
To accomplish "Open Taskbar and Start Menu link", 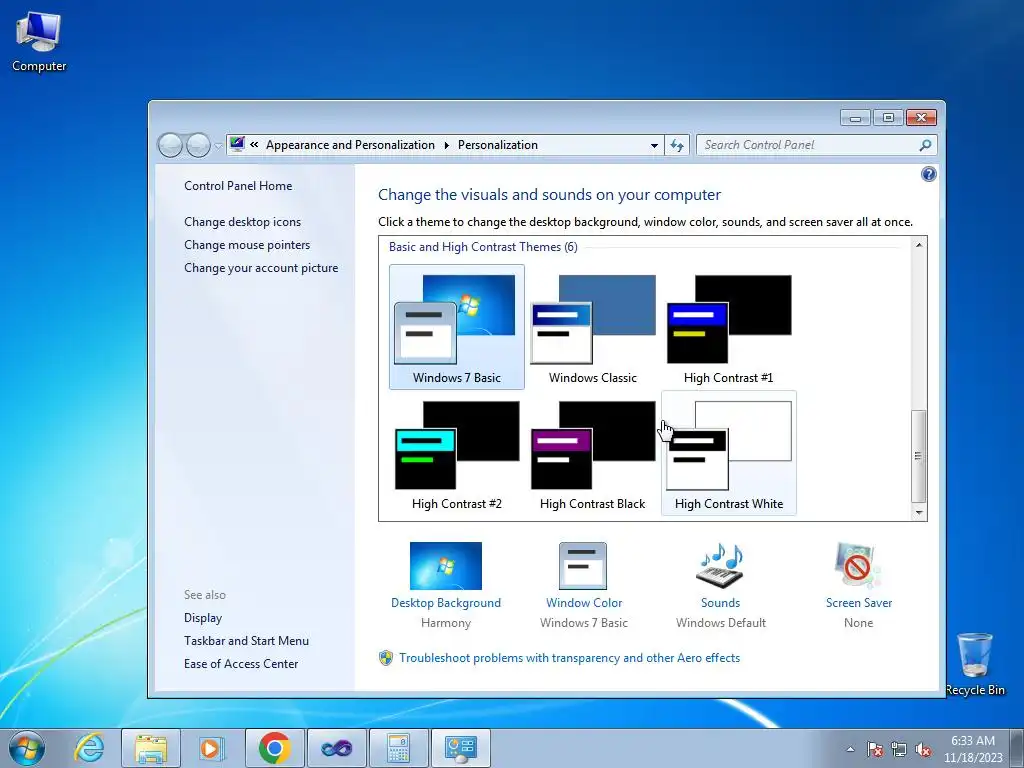I will pos(246,641).
